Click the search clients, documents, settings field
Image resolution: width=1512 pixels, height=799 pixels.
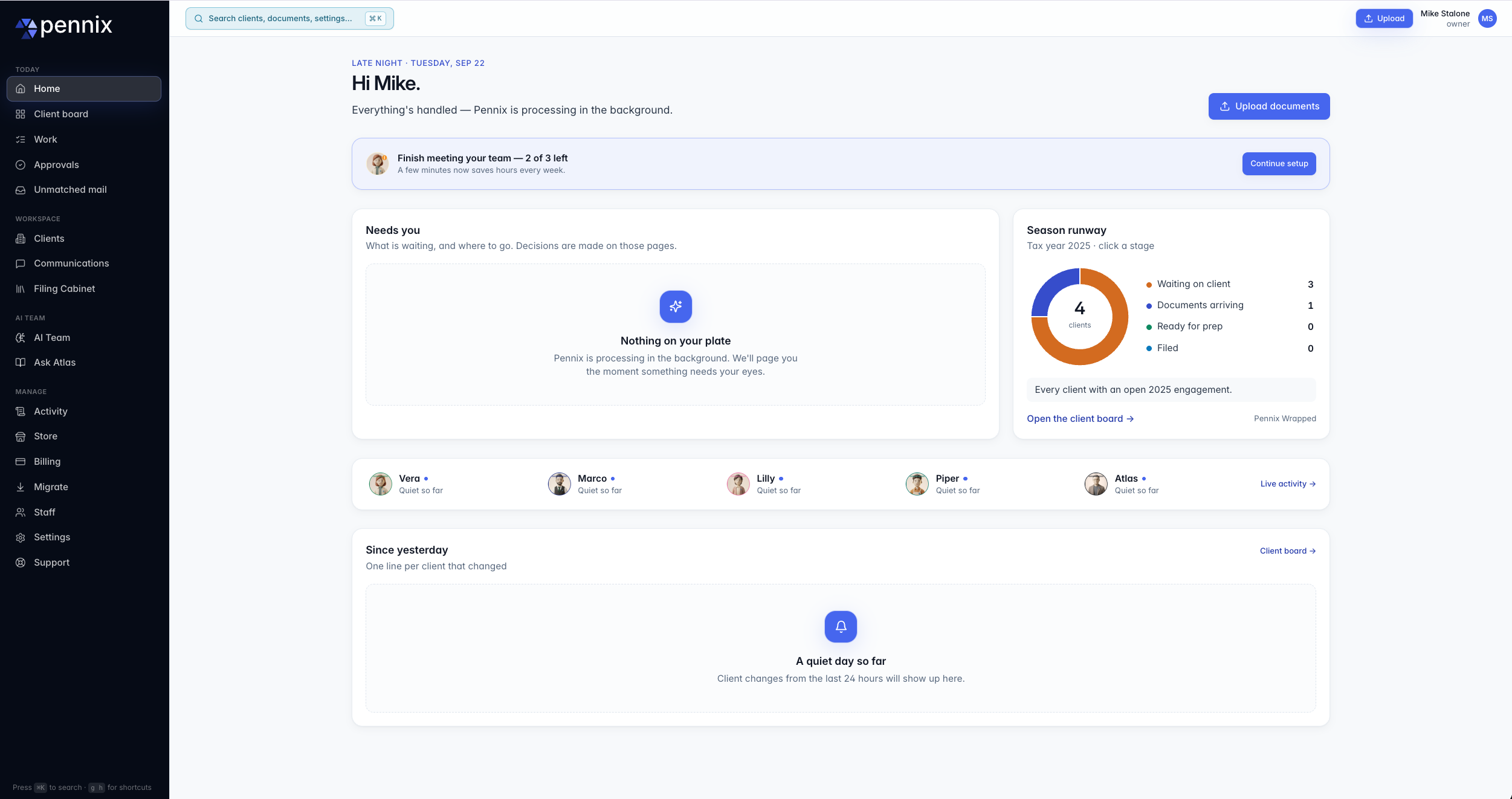pyautogui.click(x=289, y=19)
